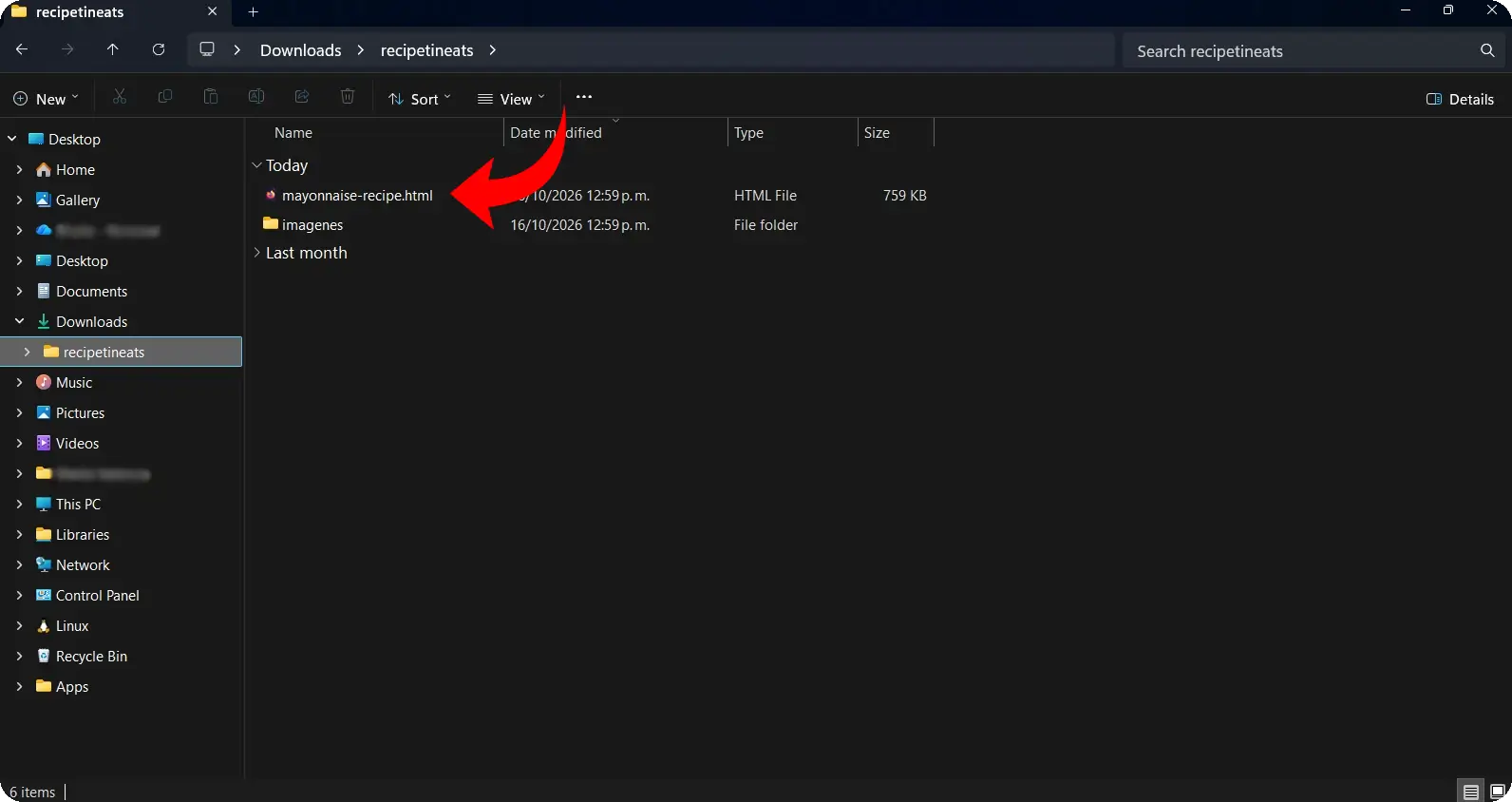The image size is (1512, 802).
Task: Expand chevron after recipetineats in address bar
Action: (x=492, y=50)
